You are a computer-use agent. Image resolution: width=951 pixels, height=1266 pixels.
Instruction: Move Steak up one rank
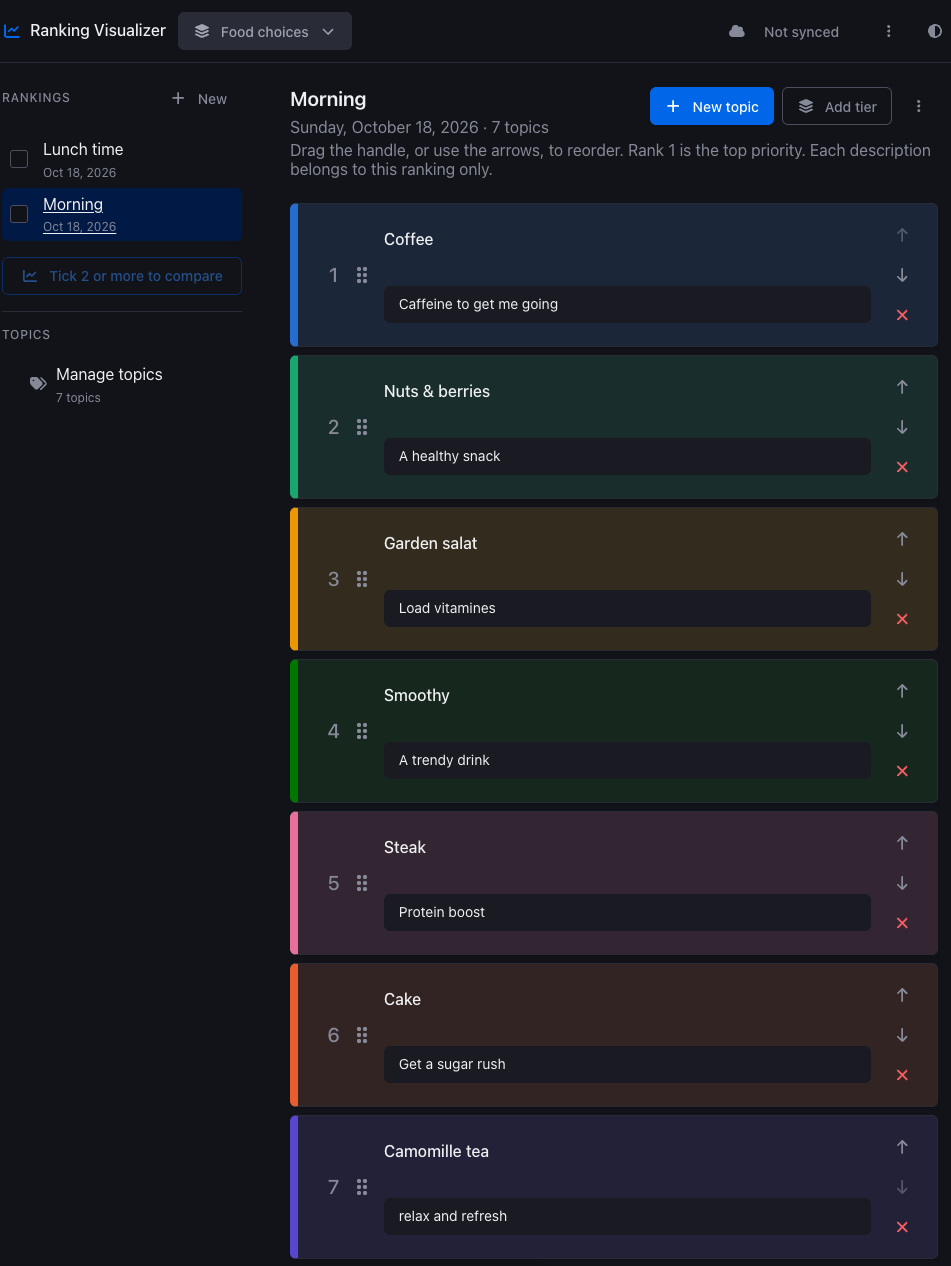tap(902, 843)
